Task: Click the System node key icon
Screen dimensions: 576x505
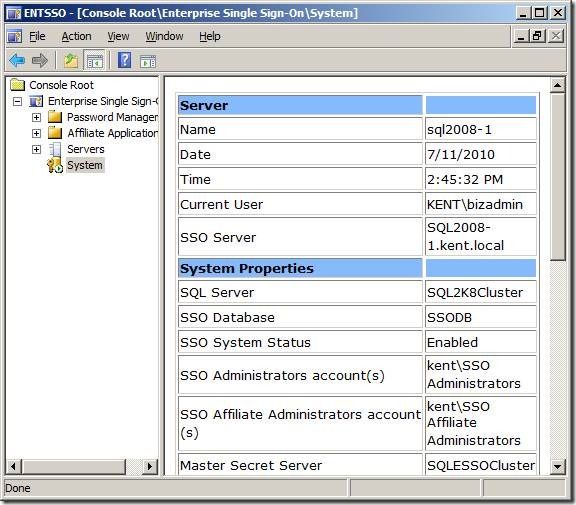Action: [55, 165]
